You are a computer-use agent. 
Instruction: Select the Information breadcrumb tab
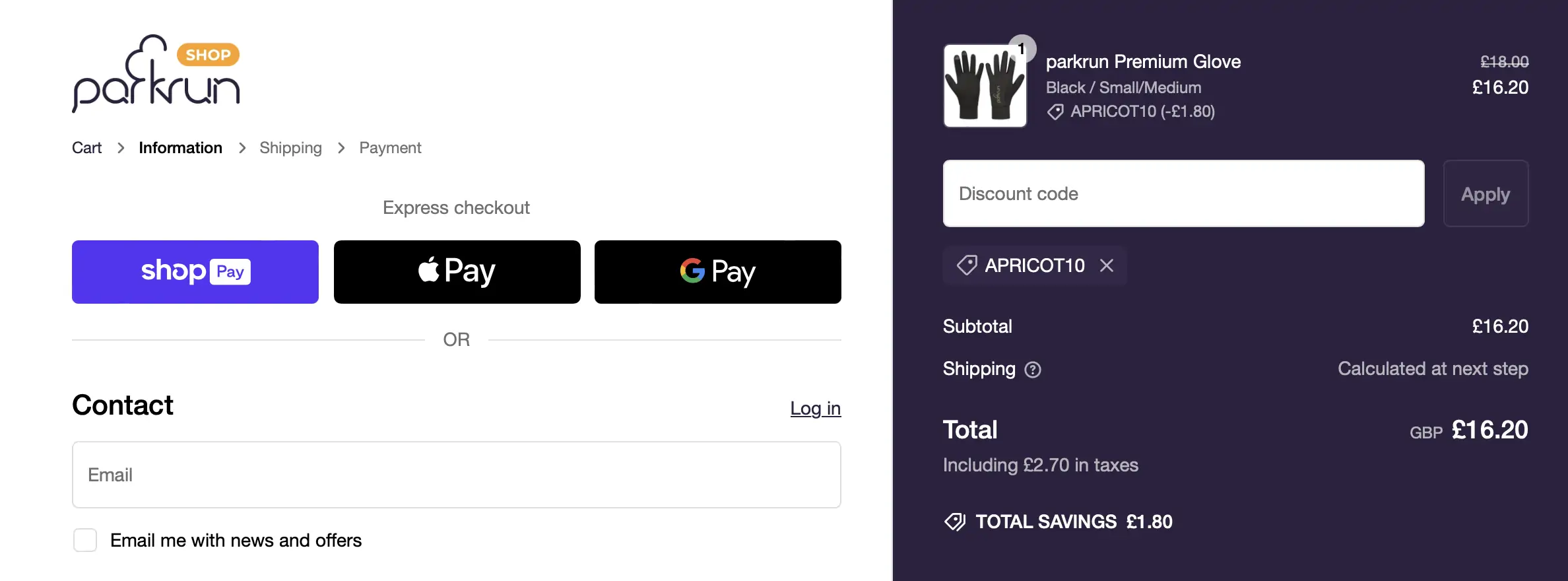[x=180, y=148]
